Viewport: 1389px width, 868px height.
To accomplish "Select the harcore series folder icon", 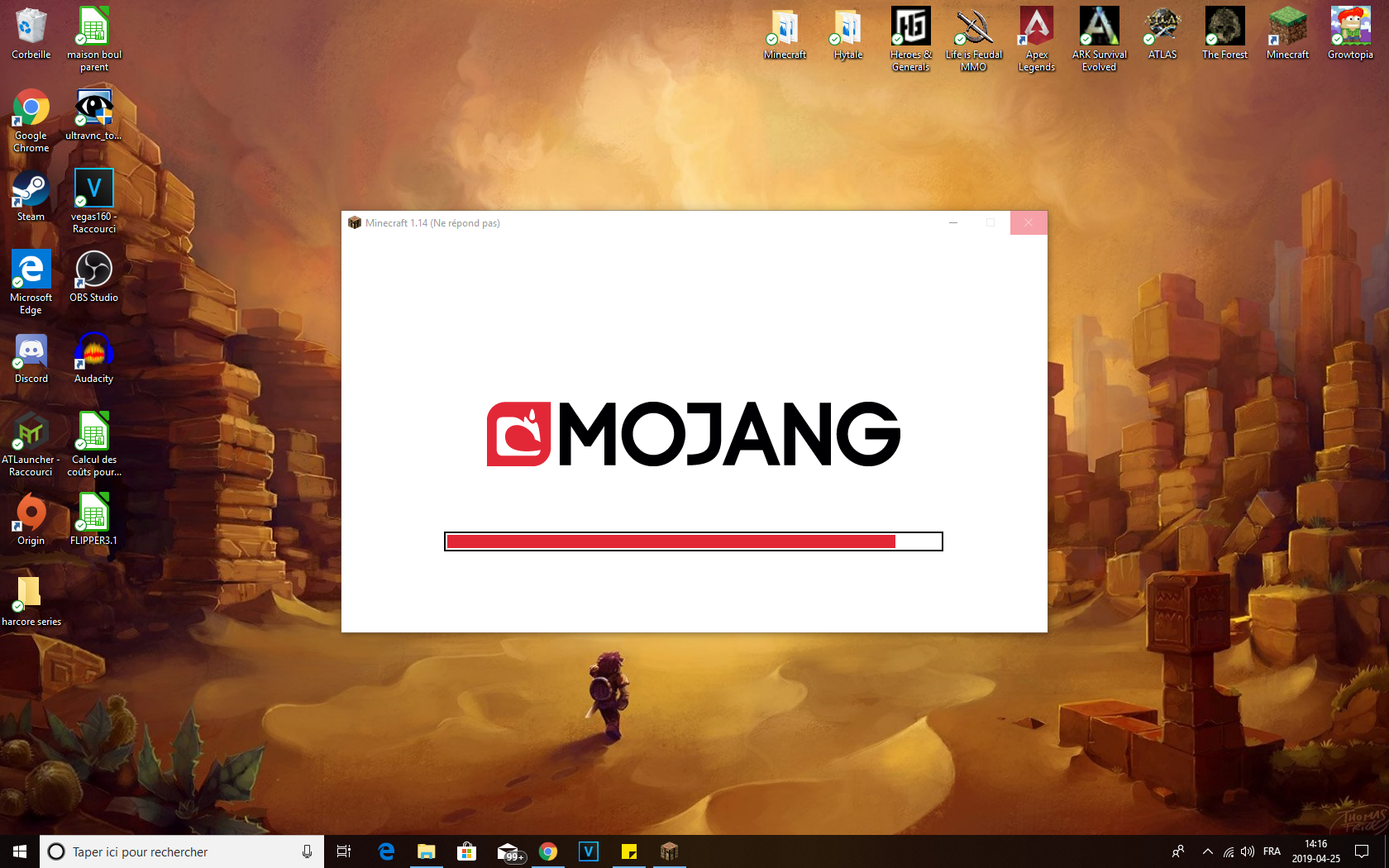I will (31, 601).
